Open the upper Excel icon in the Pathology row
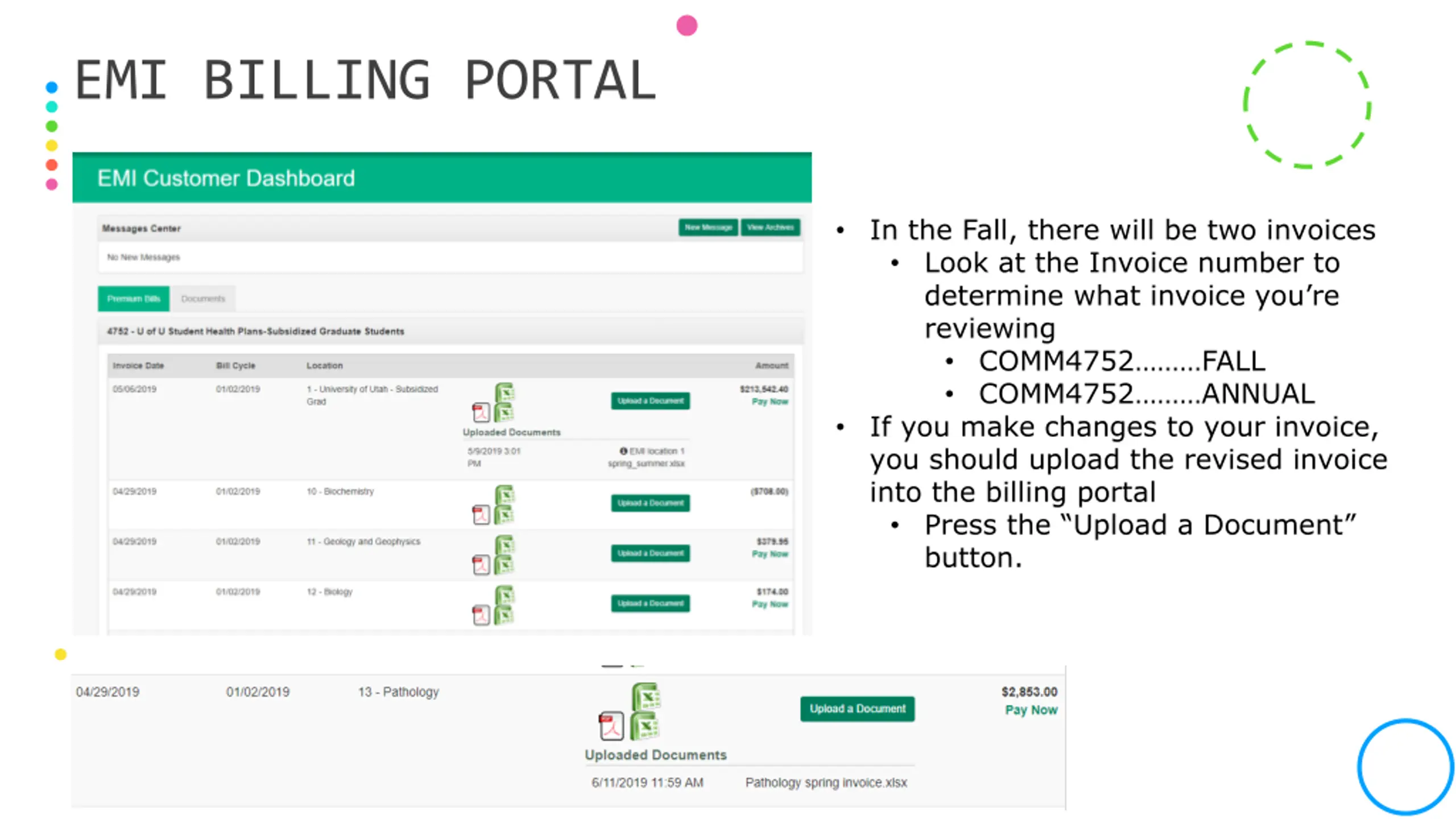 (646, 697)
